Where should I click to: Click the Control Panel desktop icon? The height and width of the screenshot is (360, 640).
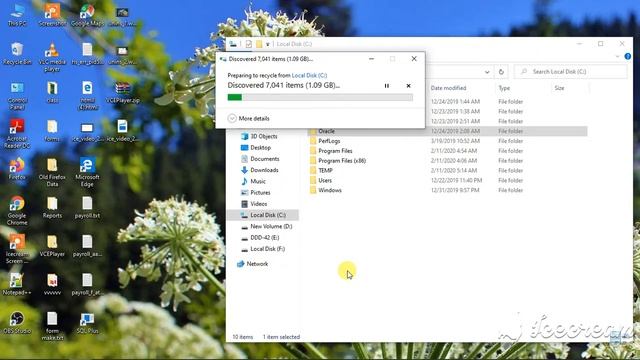pyautogui.click(x=17, y=96)
